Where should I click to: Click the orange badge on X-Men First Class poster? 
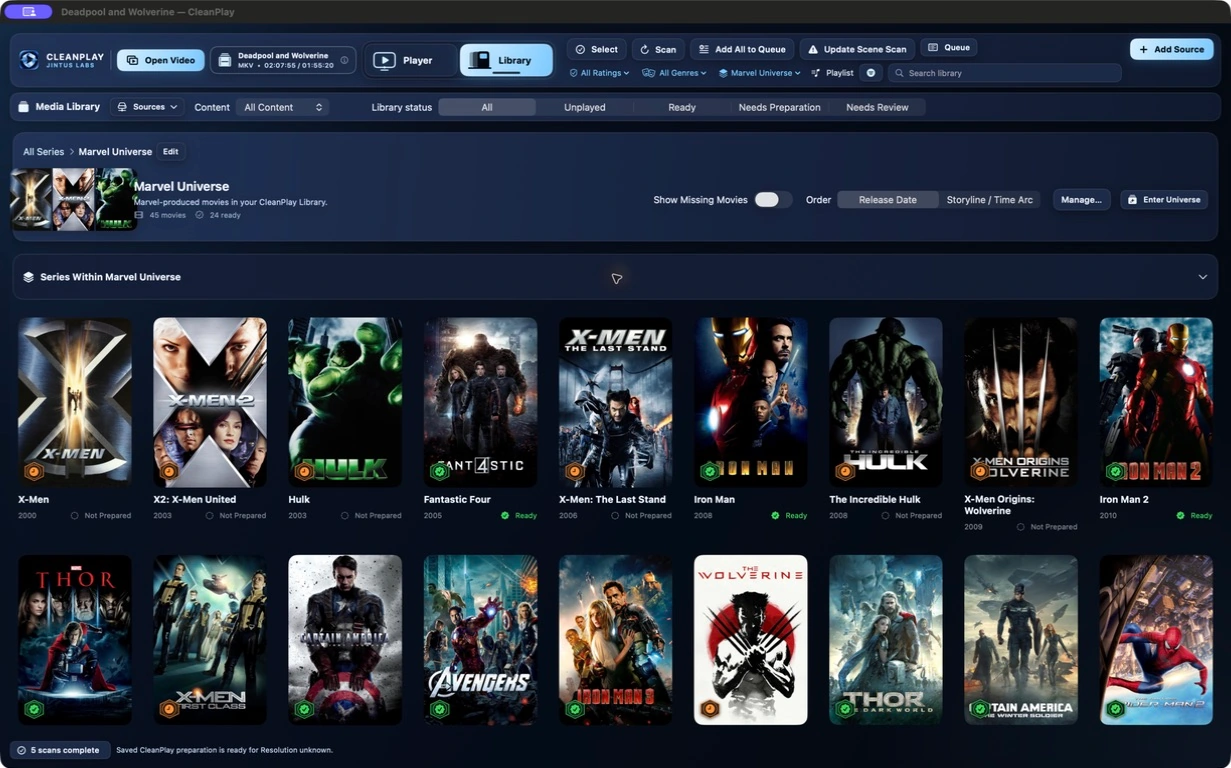point(168,709)
